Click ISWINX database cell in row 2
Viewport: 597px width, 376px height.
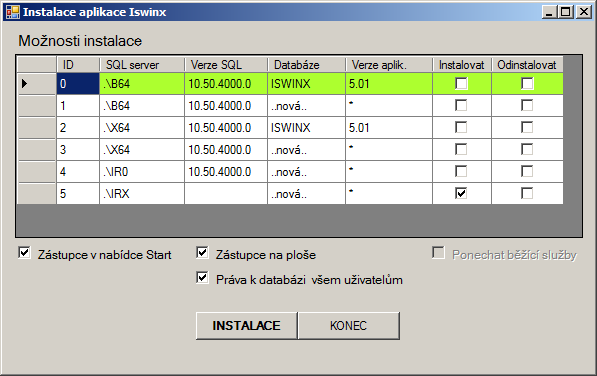coord(306,127)
